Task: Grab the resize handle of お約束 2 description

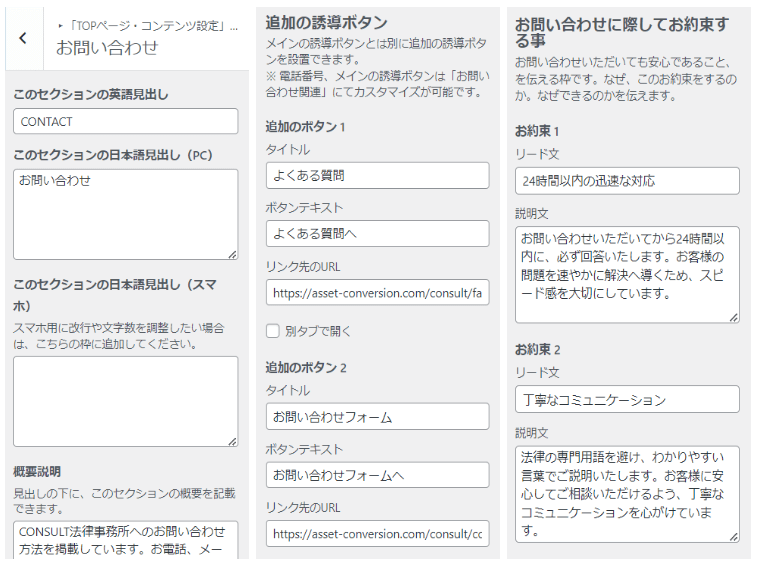Action: pyautogui.click(x=734, y=537)
